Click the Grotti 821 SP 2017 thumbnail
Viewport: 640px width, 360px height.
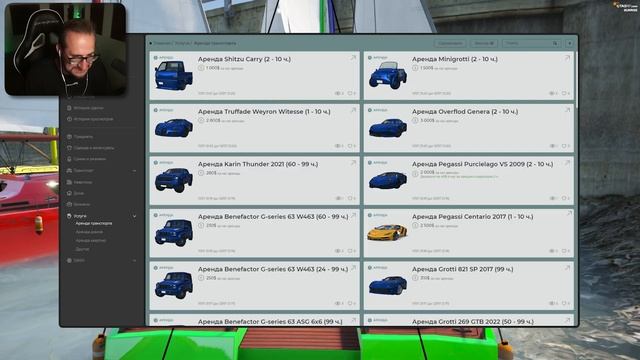point(388,285)
